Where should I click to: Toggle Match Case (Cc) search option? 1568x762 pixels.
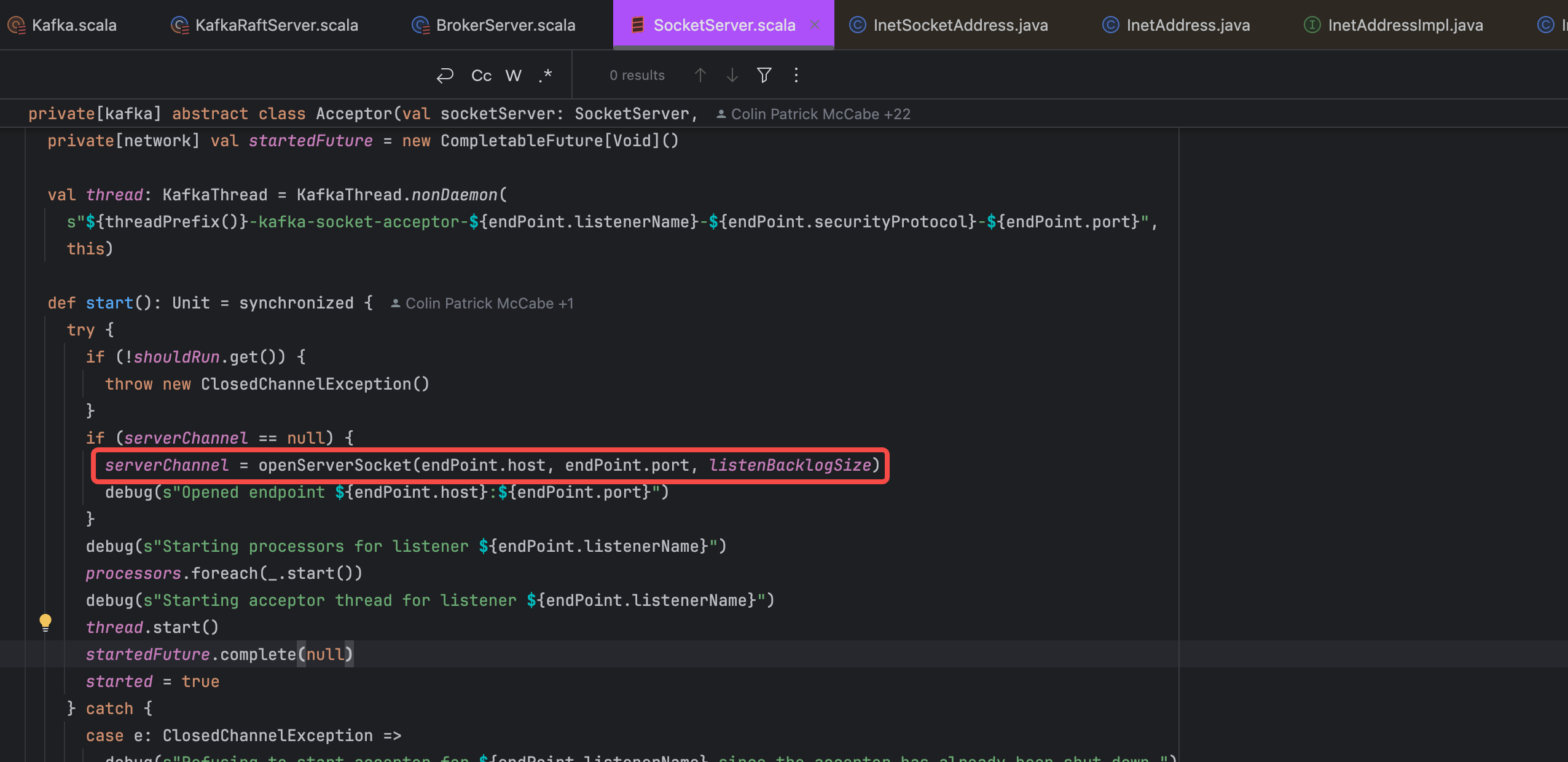[481, 75]
